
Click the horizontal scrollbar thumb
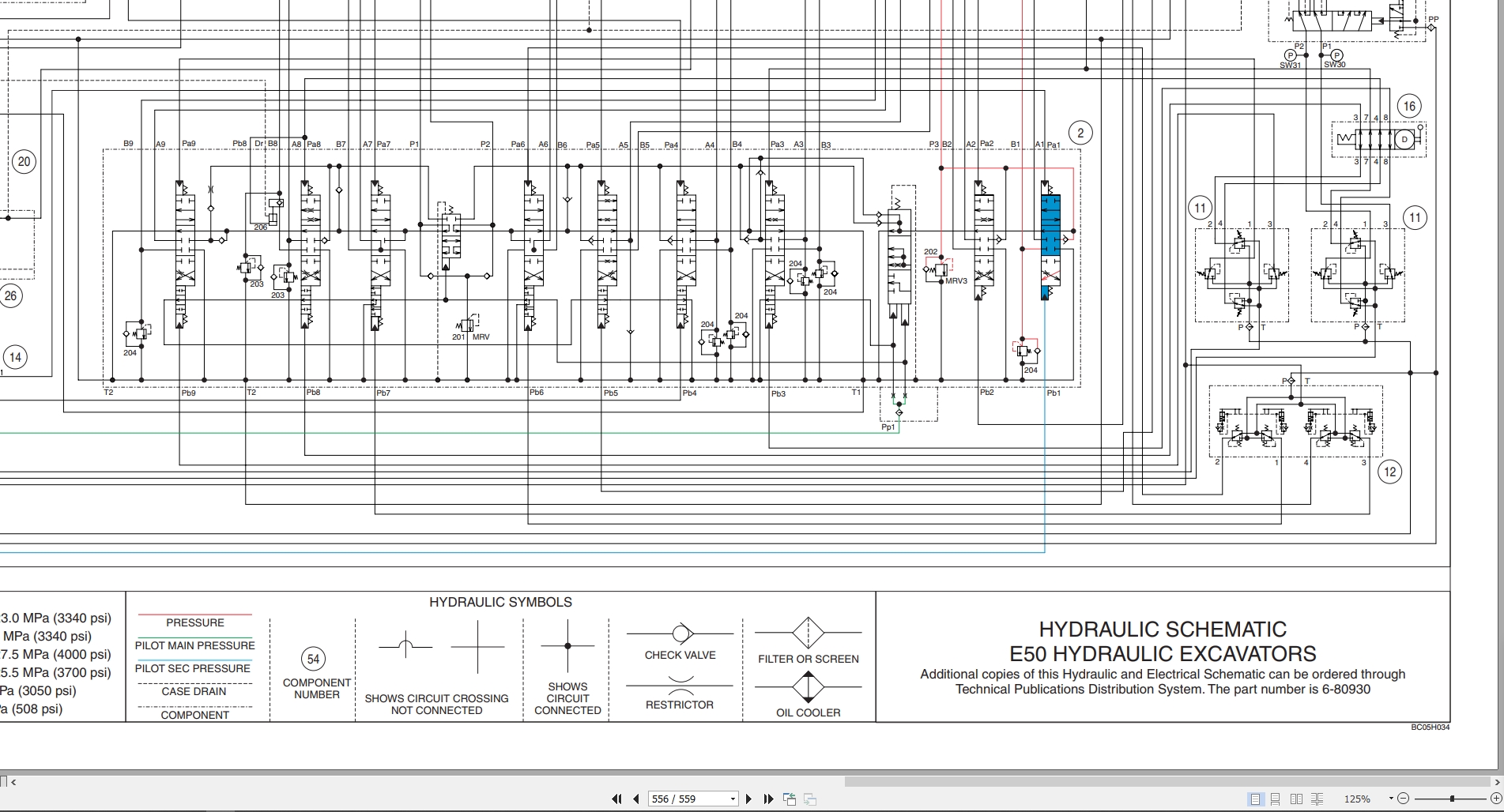[1166, 782]
